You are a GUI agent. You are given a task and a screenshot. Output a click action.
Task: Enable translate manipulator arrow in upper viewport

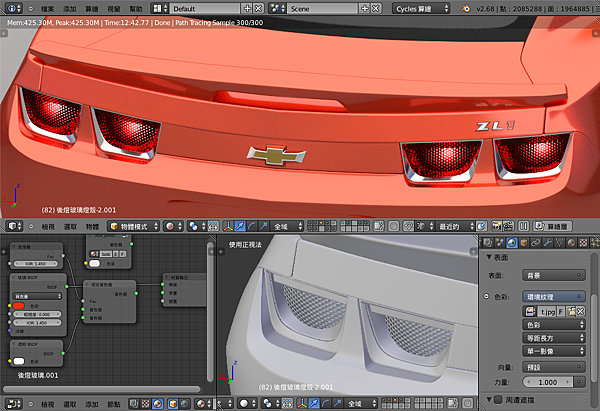240,227
